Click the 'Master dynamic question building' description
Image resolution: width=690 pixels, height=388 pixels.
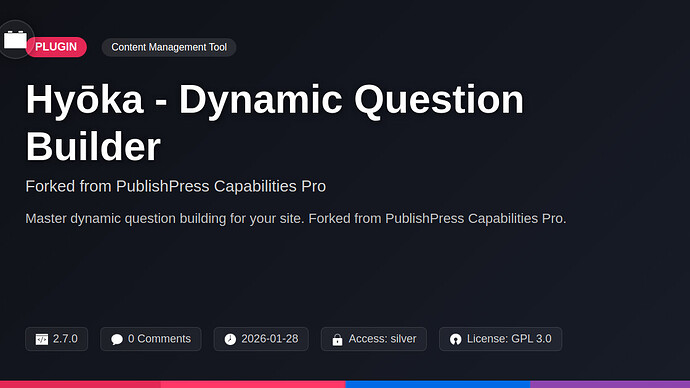pos(296,218)
